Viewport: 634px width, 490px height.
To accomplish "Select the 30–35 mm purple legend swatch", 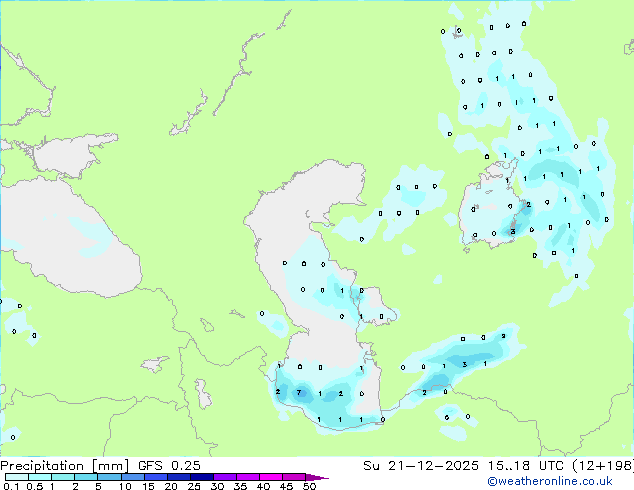I will (x=225, y=477).
